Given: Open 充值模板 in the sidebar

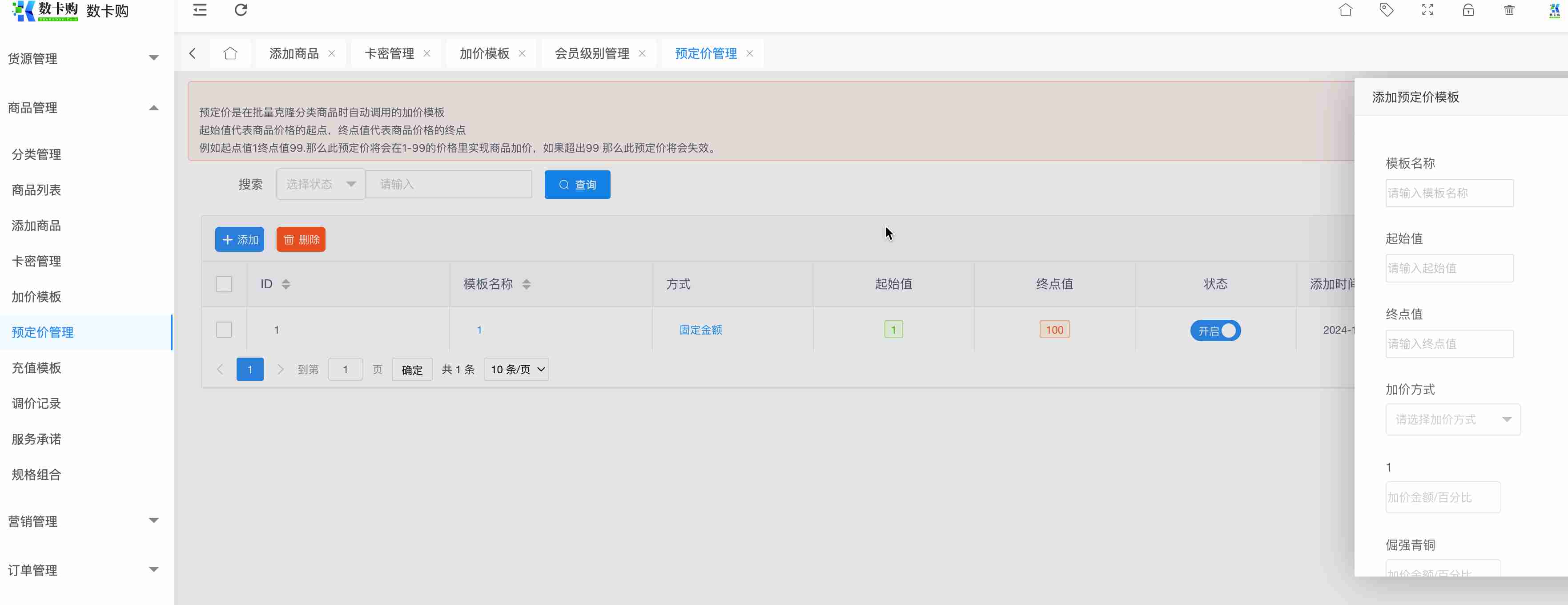Looking at the screenshot, I should pyautogui.click(x=36, y=367).
